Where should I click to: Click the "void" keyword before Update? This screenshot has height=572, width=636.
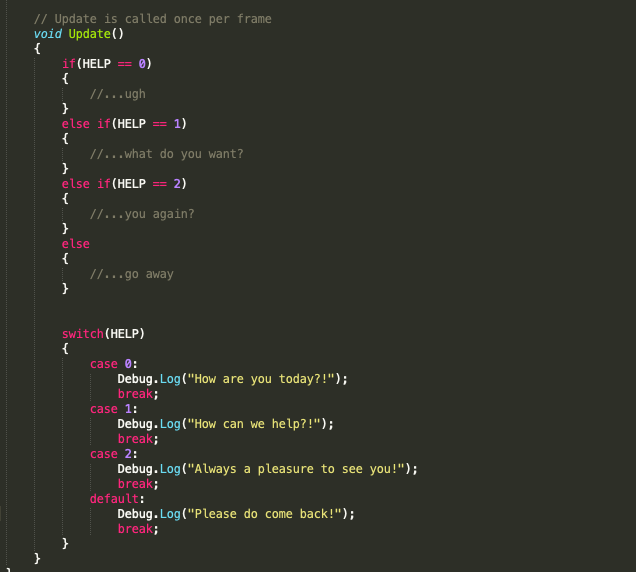tap(48, 34)
